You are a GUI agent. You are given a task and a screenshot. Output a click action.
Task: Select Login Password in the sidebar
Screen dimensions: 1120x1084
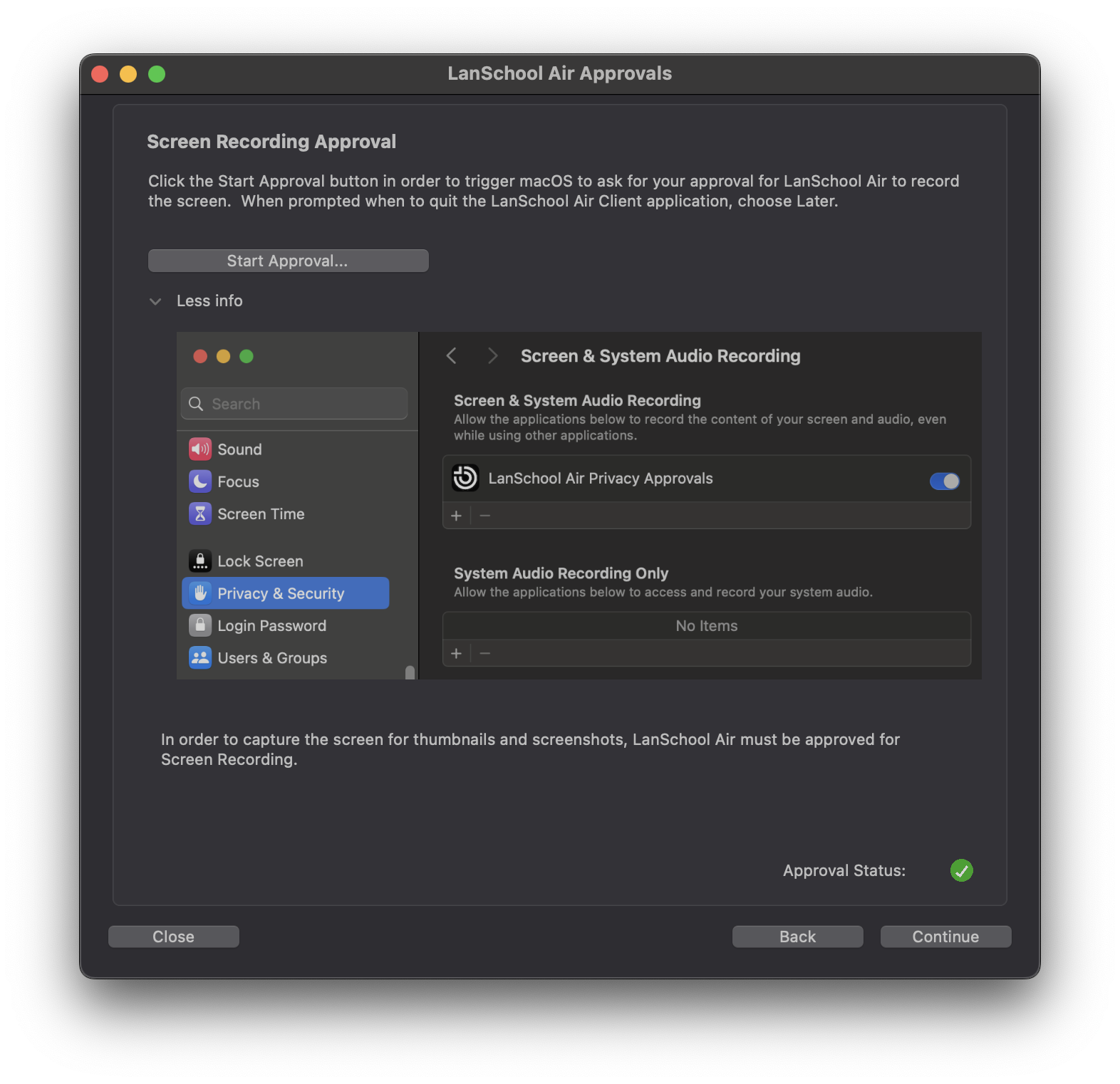[x=285, y=625]
